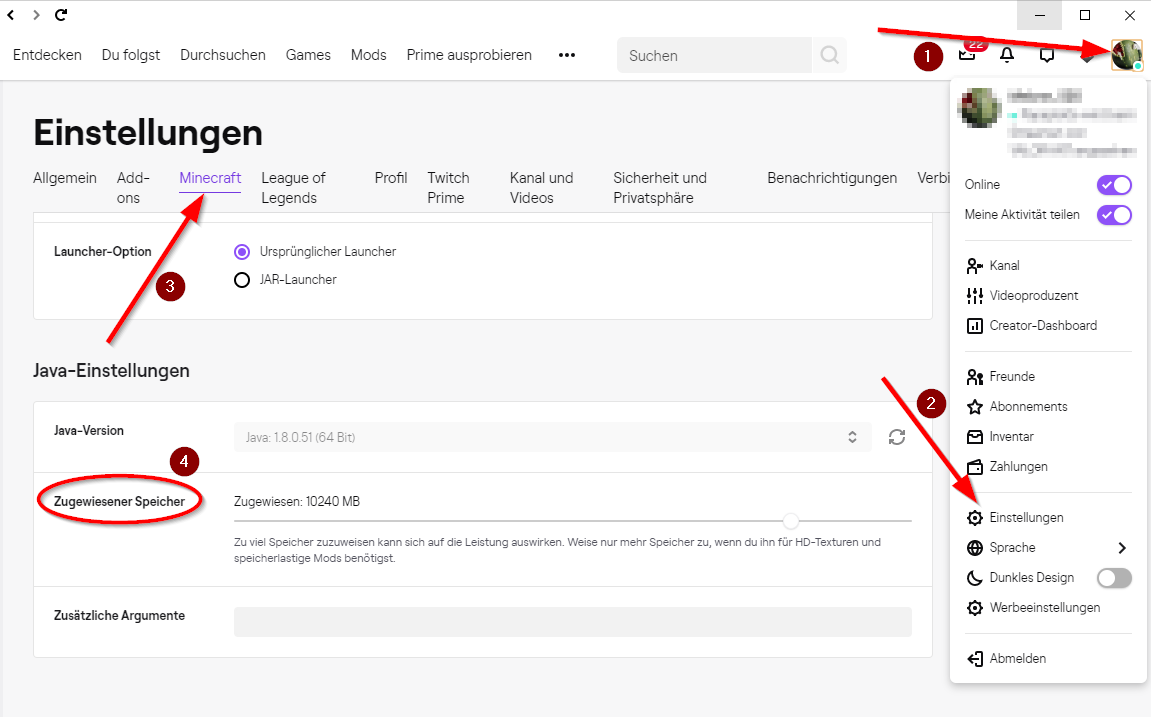This screenshot has height=717, width=1151.
Task: Click the user avatar thumbnail in dropdown
Action: click(980, 108)
